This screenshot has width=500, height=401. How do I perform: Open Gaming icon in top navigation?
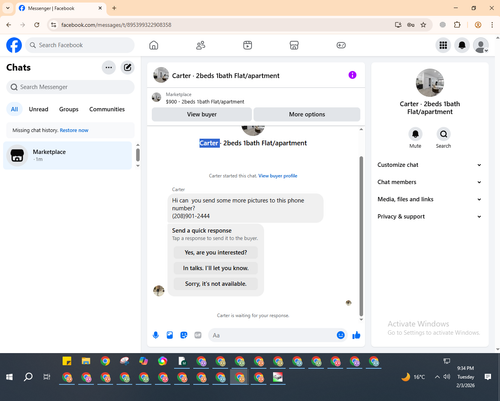341,45
